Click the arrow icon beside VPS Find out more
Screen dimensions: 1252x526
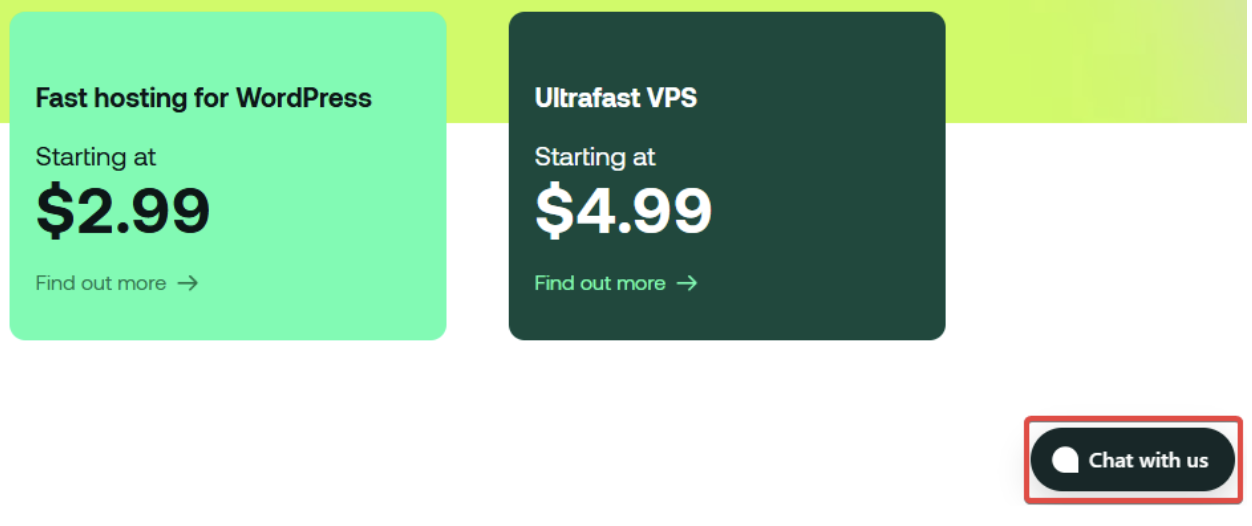687,283
